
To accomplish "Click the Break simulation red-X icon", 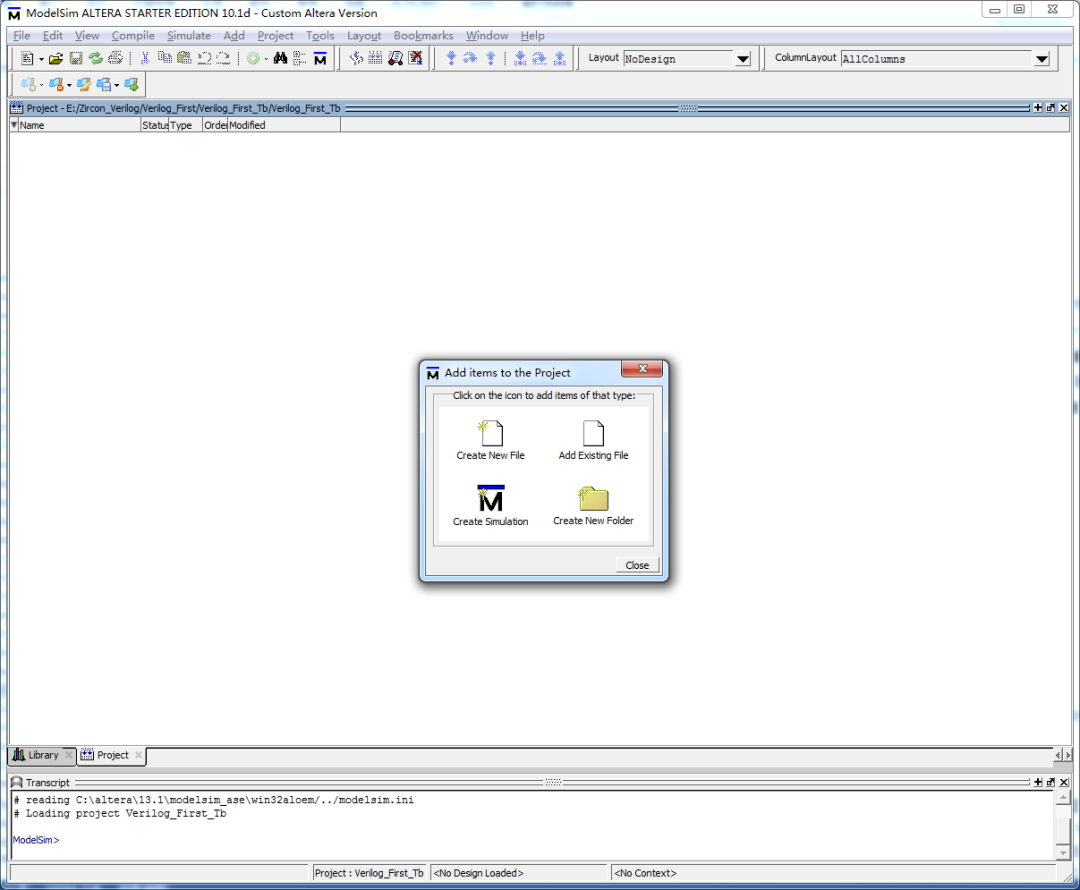I will (415, 59).
